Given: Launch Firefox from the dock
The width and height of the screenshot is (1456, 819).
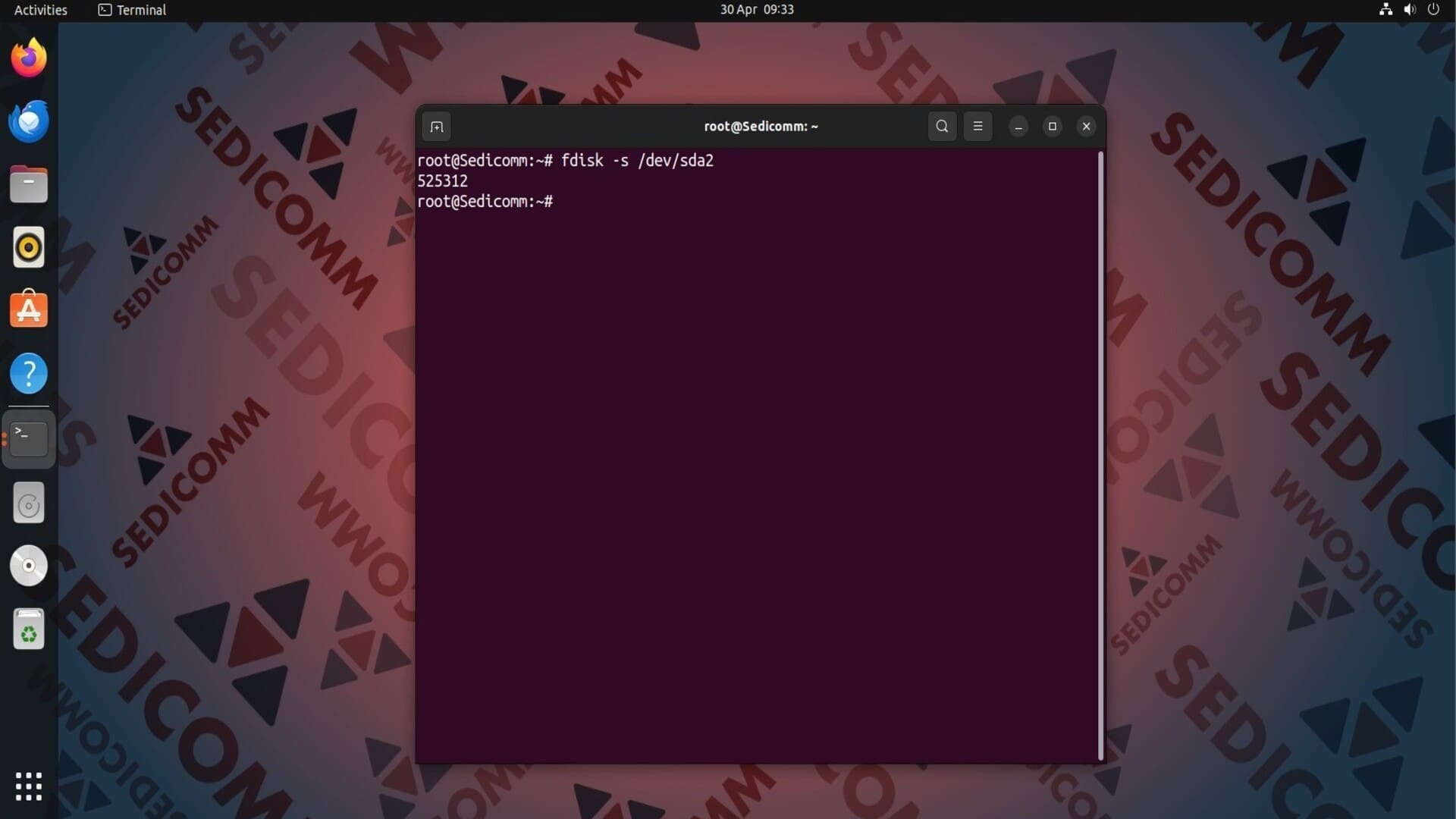Looking at the screenshot, I should coord(29,58).
